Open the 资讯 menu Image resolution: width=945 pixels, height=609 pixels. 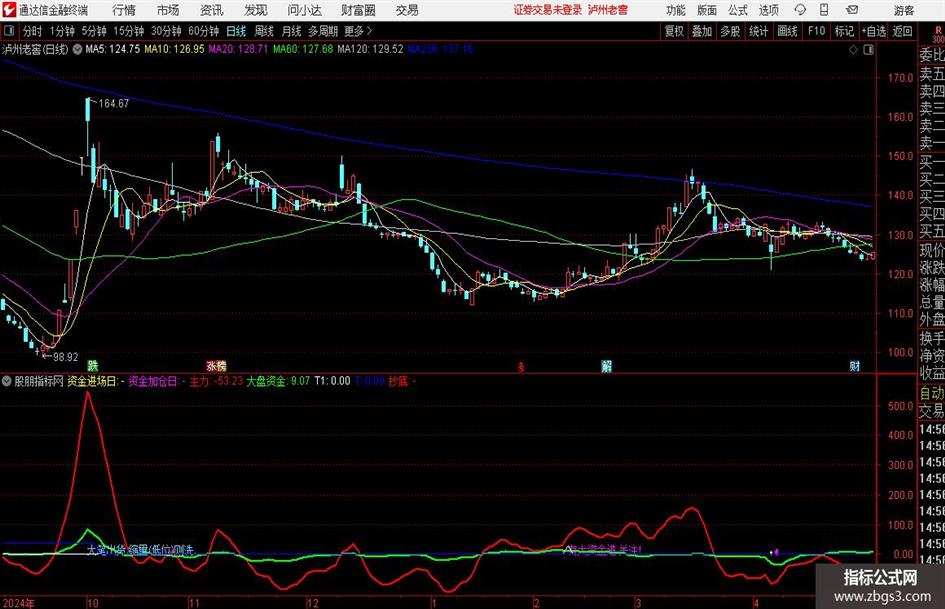pos(211,10)
